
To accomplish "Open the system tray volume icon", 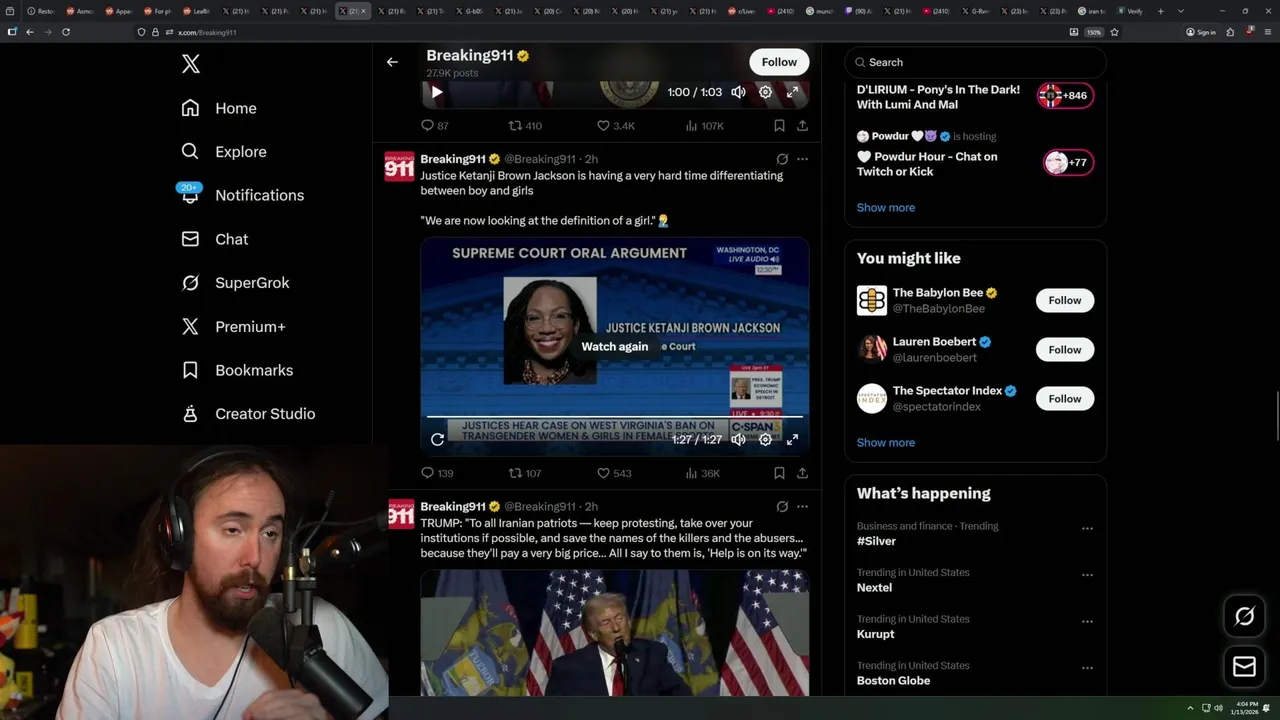I will tap(1218, 708).
